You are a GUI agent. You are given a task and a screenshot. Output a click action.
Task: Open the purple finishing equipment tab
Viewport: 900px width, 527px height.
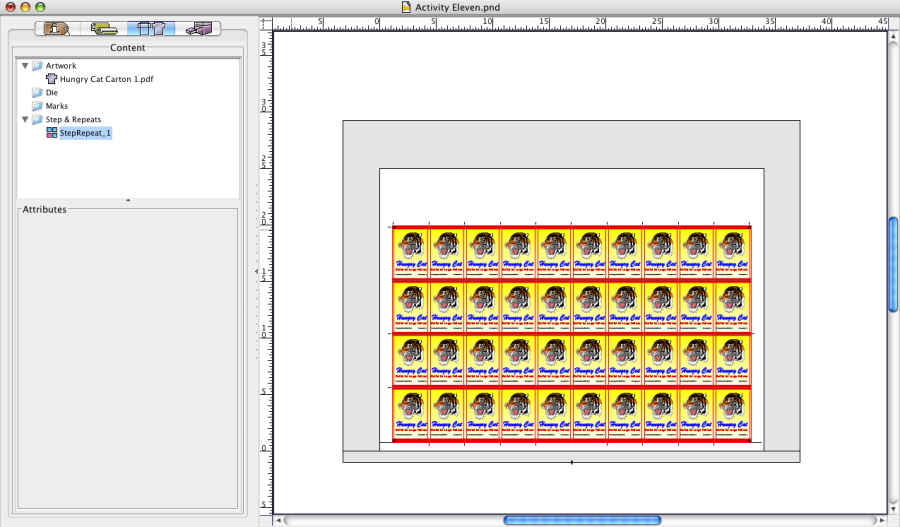point(198,28)
